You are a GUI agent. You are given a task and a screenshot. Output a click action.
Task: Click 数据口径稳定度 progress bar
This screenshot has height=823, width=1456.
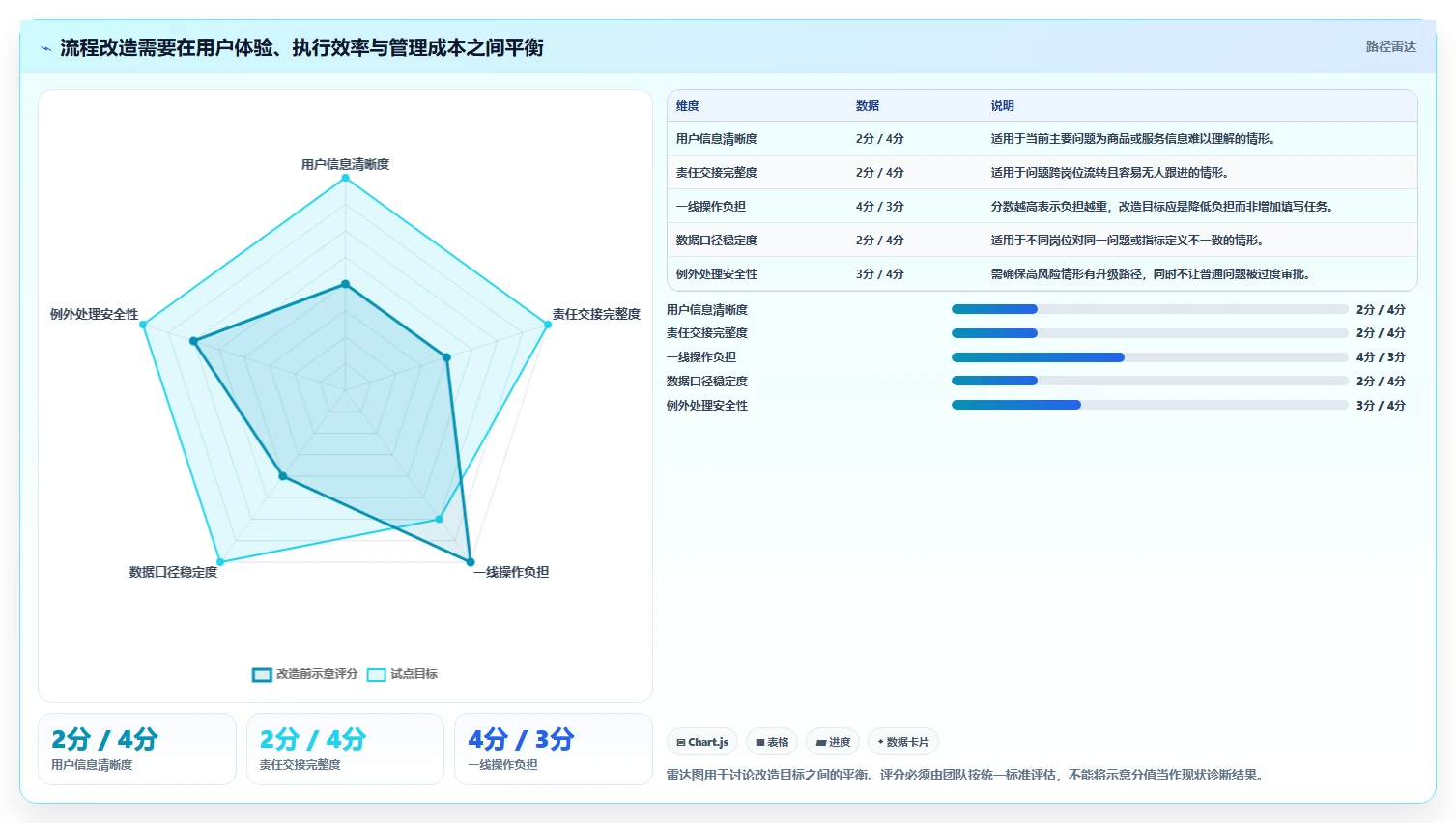click(1150, 381)
